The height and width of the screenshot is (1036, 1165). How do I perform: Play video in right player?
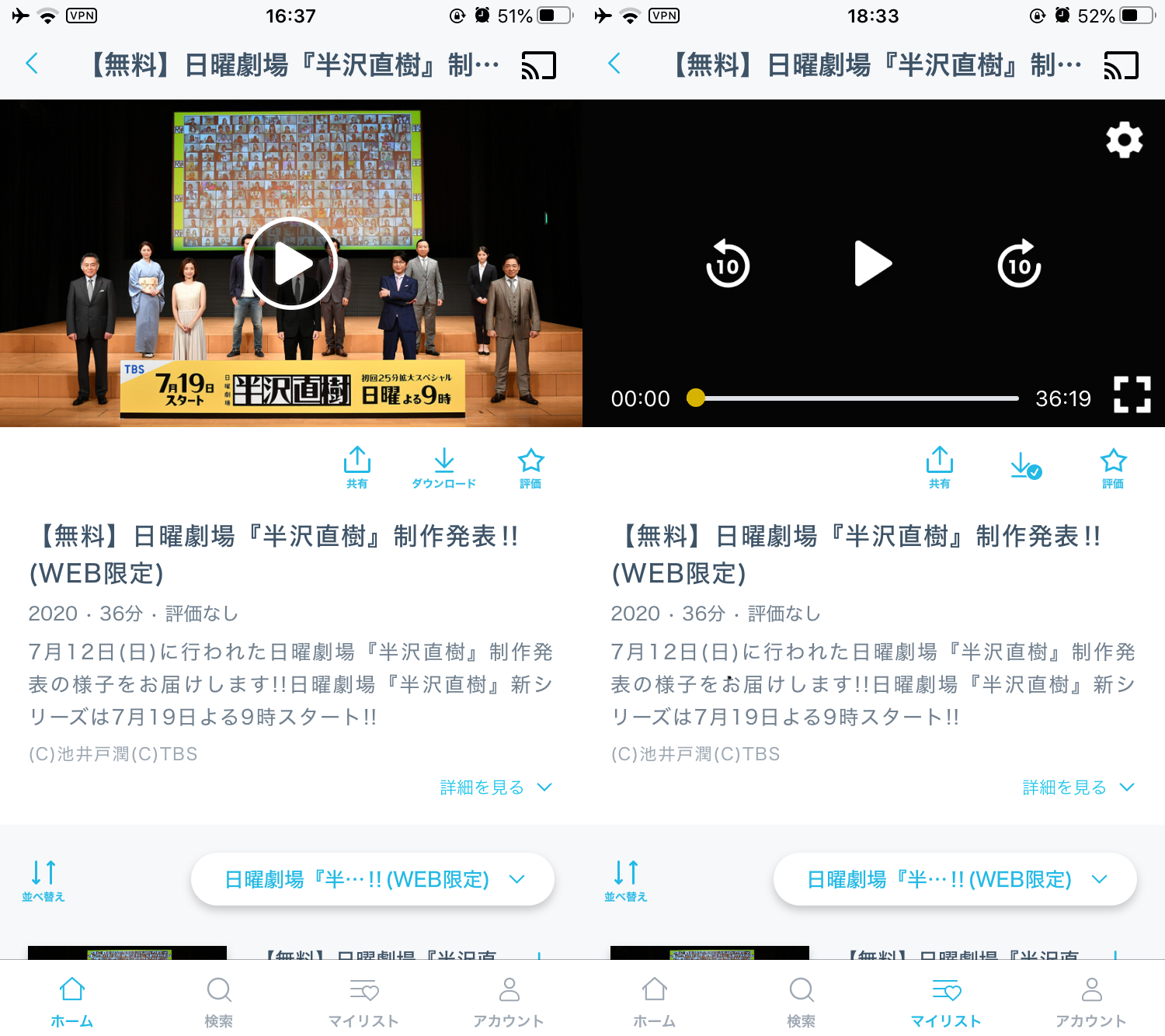873,264
